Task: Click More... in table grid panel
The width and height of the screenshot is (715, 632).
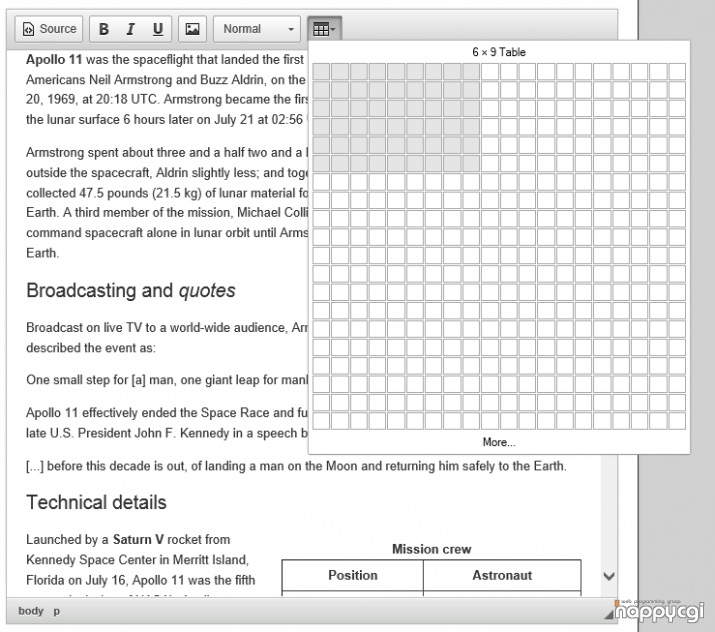Action: point(499,442)
